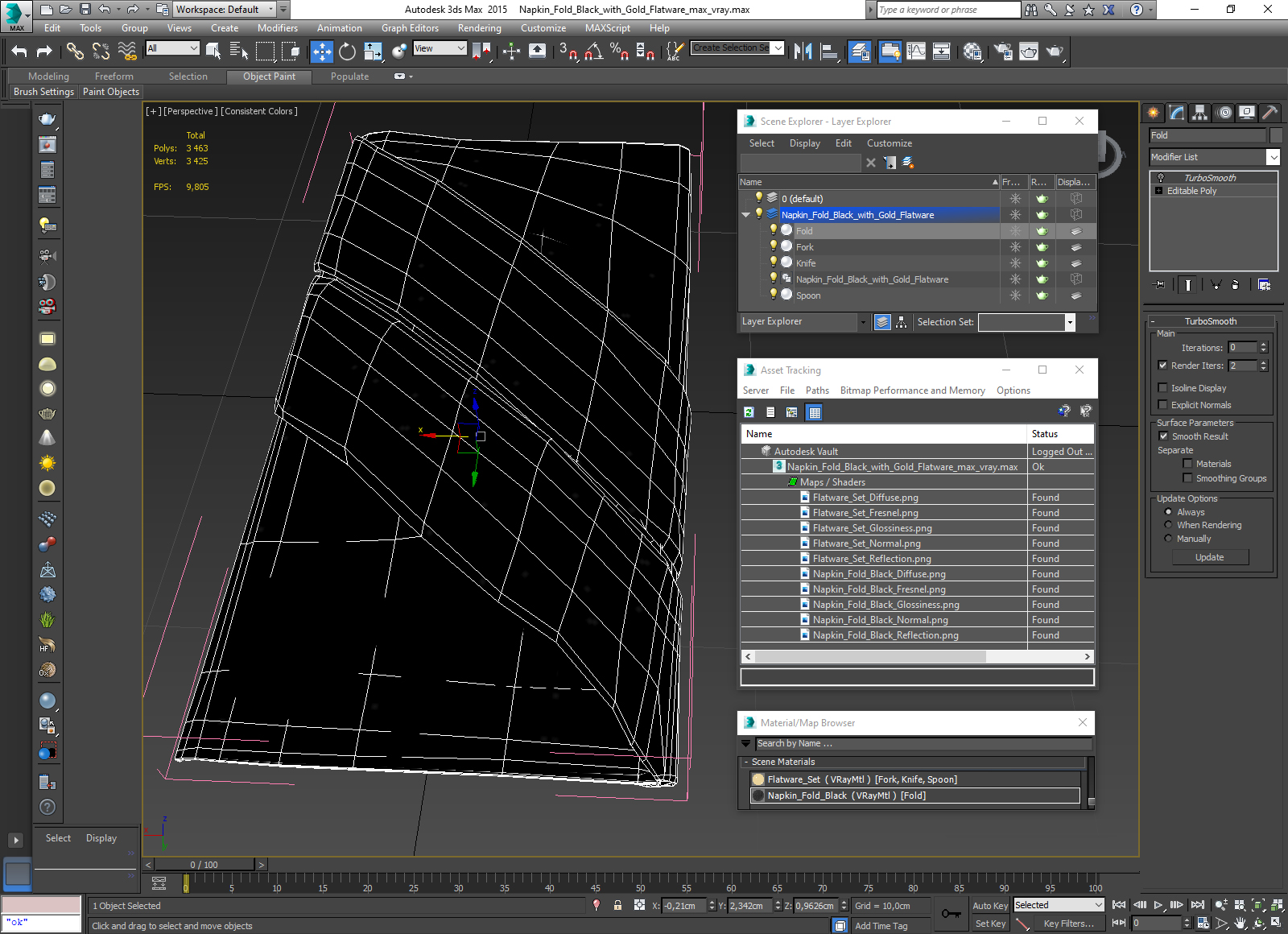Click the Search by Name field

[923, 744]
